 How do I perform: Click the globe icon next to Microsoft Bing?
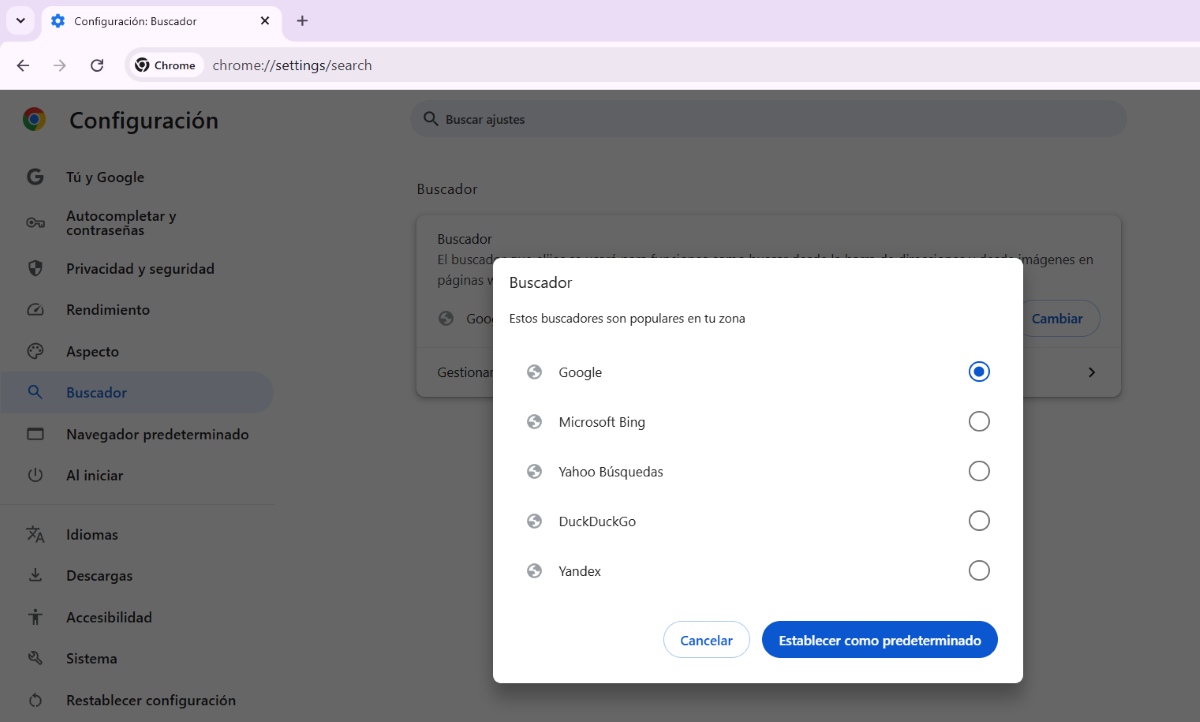pos(535,422)
